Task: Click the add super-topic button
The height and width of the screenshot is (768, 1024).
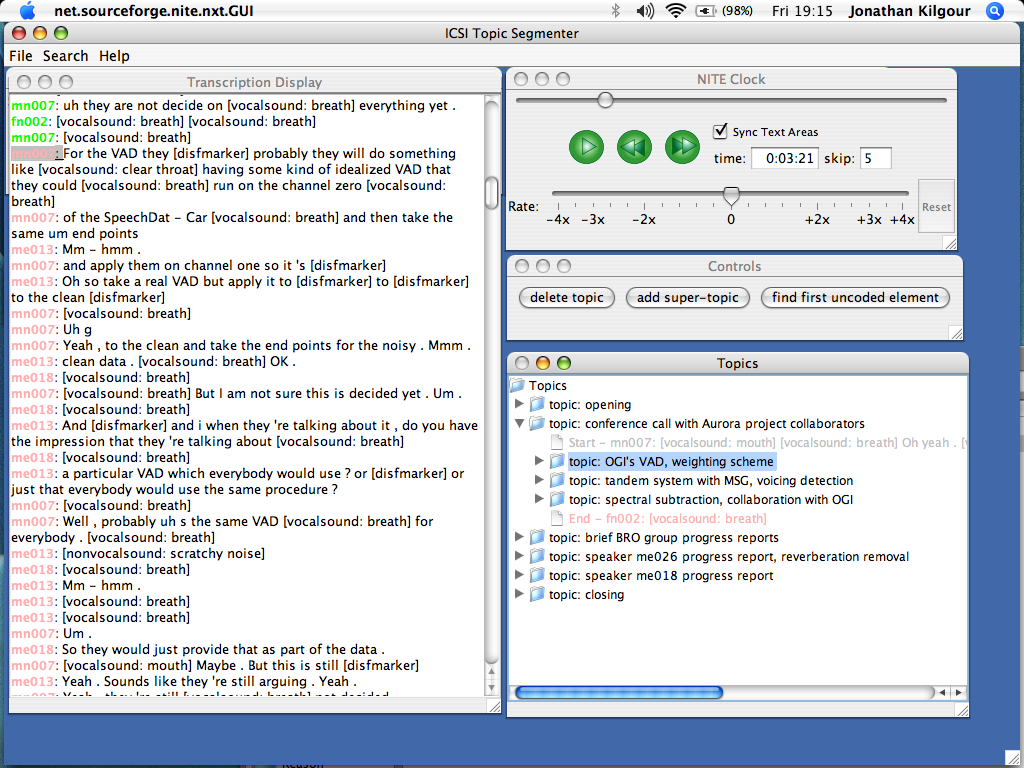Action: (x=688, y=297)
